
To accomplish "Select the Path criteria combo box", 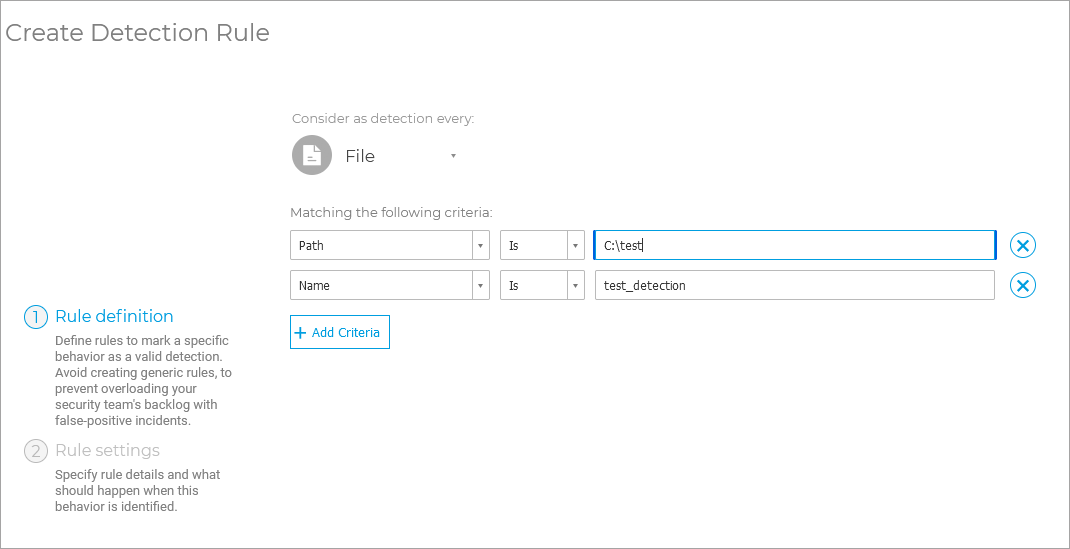I will click(381, 246).
